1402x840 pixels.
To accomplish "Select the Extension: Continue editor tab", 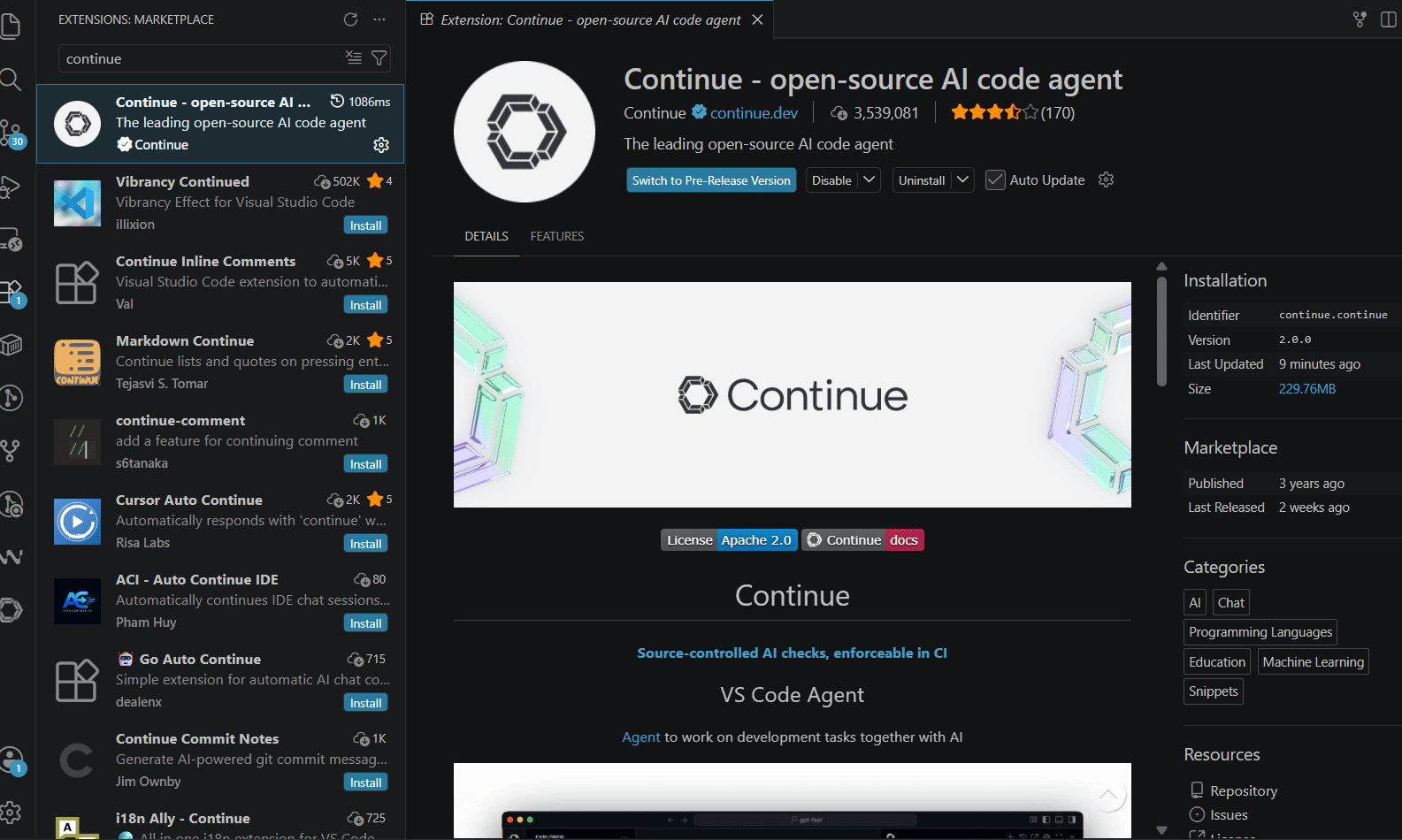I will (x=590, y=19).
